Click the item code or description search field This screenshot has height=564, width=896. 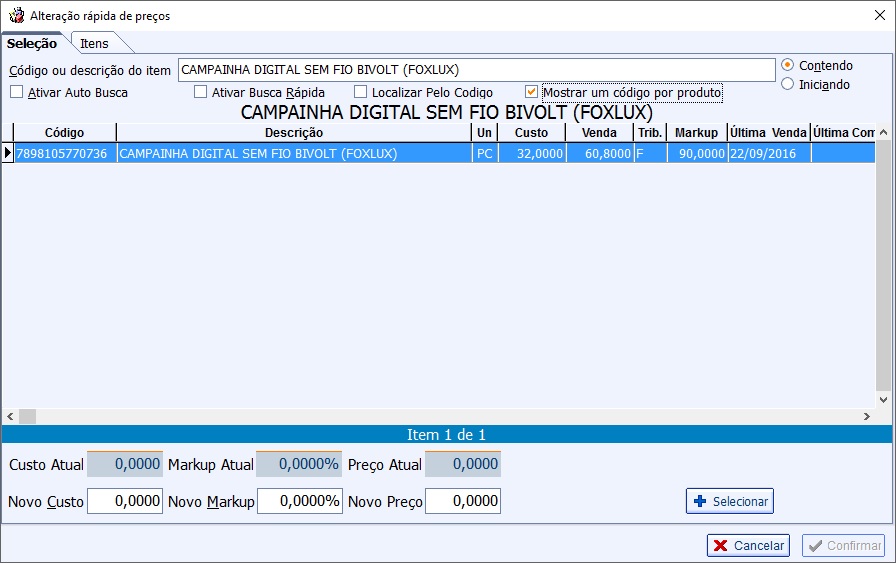pyautogui.click(x=477, y=70)
